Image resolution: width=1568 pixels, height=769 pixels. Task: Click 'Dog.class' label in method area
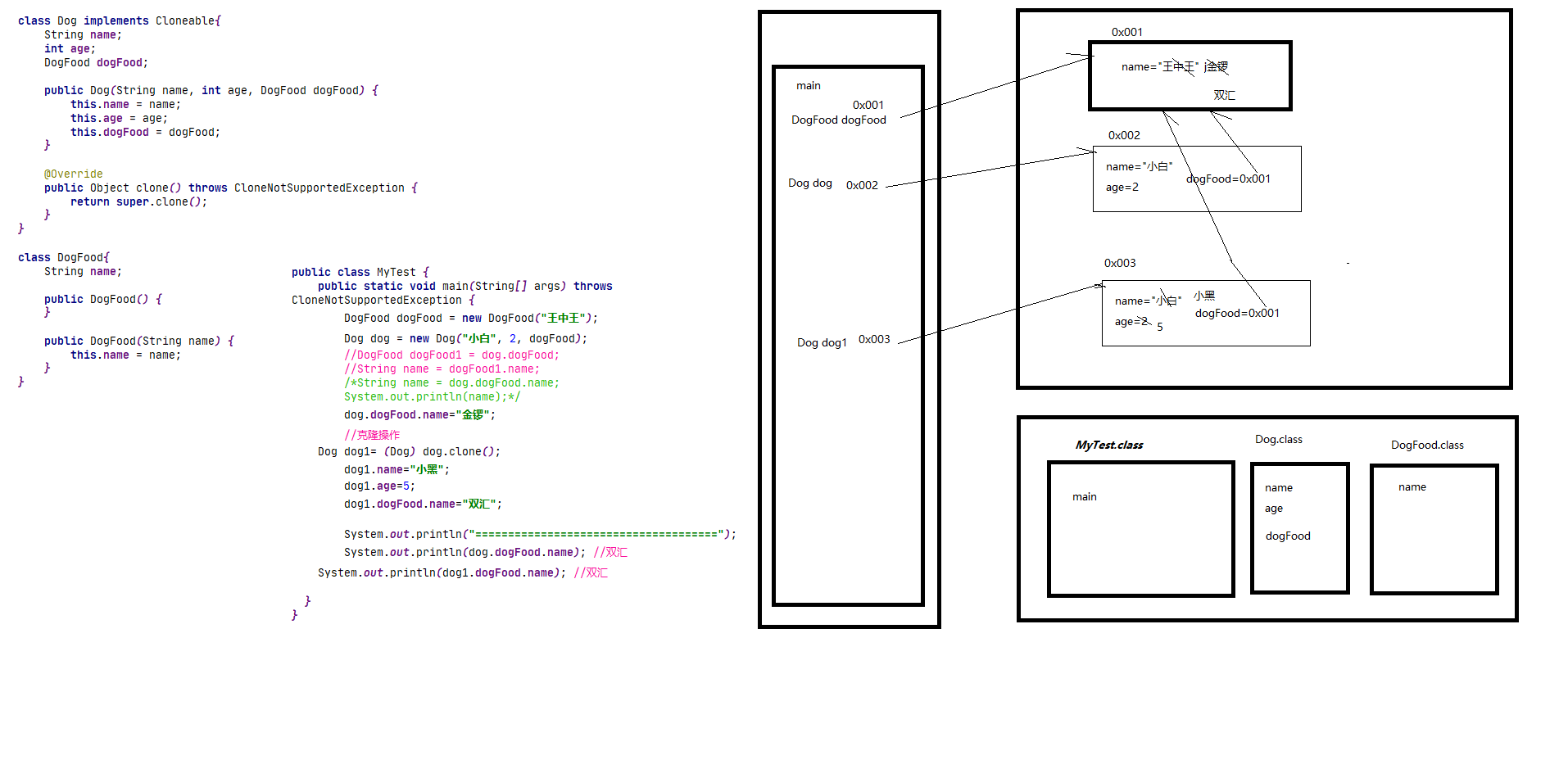tap(1279, 439)
